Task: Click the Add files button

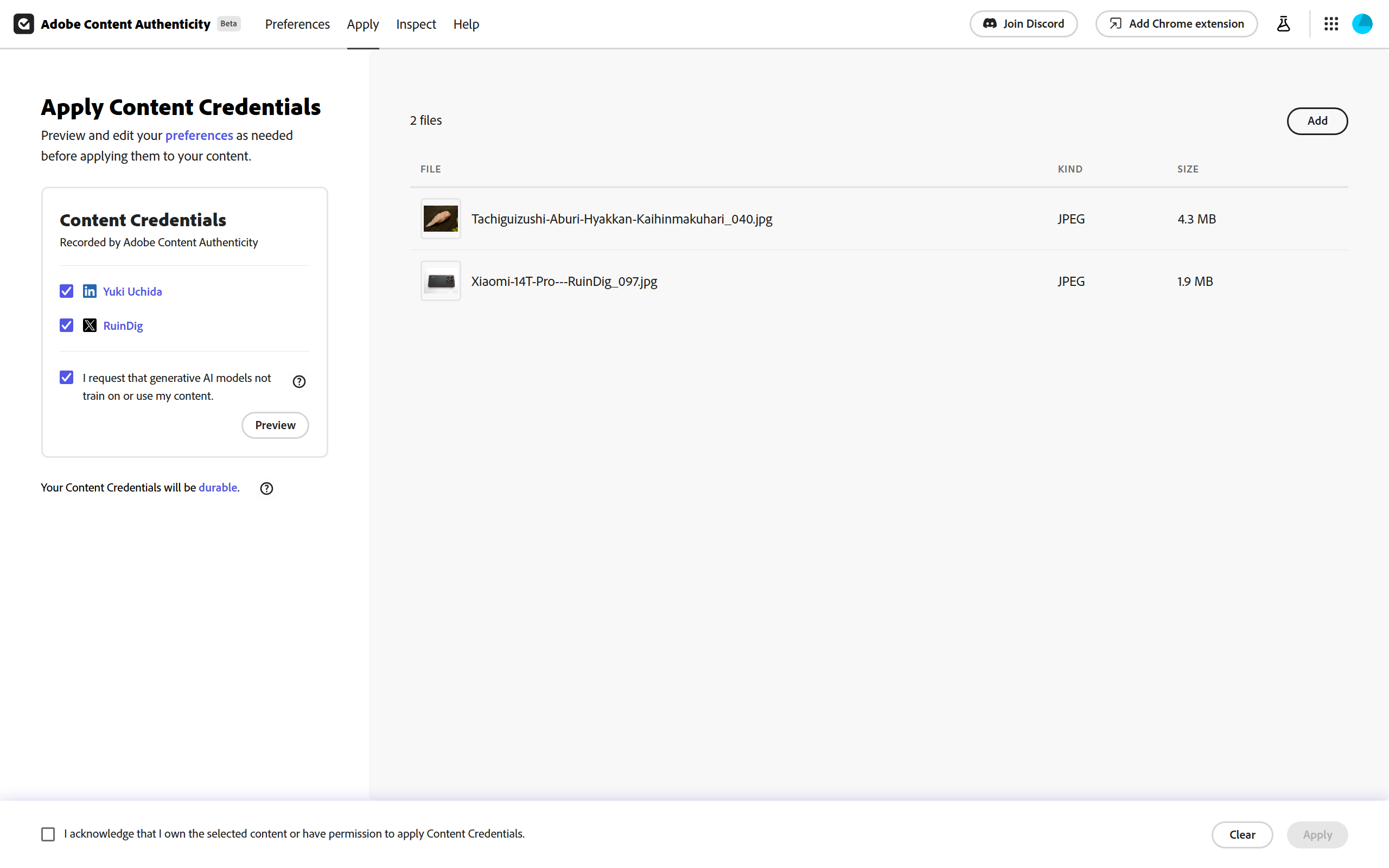Action: point(1317,120)
